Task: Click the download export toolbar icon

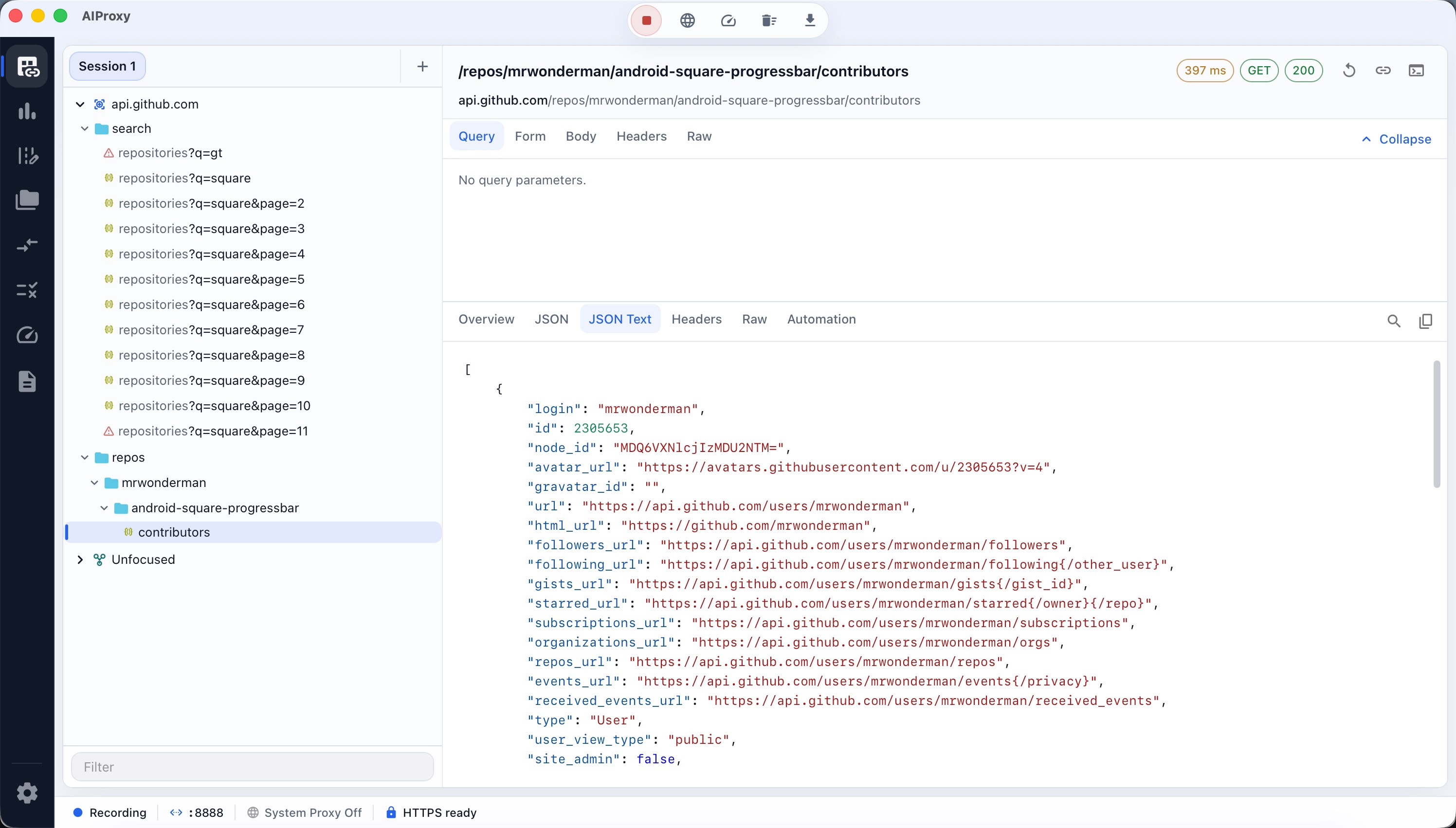Action: (810, 20)
